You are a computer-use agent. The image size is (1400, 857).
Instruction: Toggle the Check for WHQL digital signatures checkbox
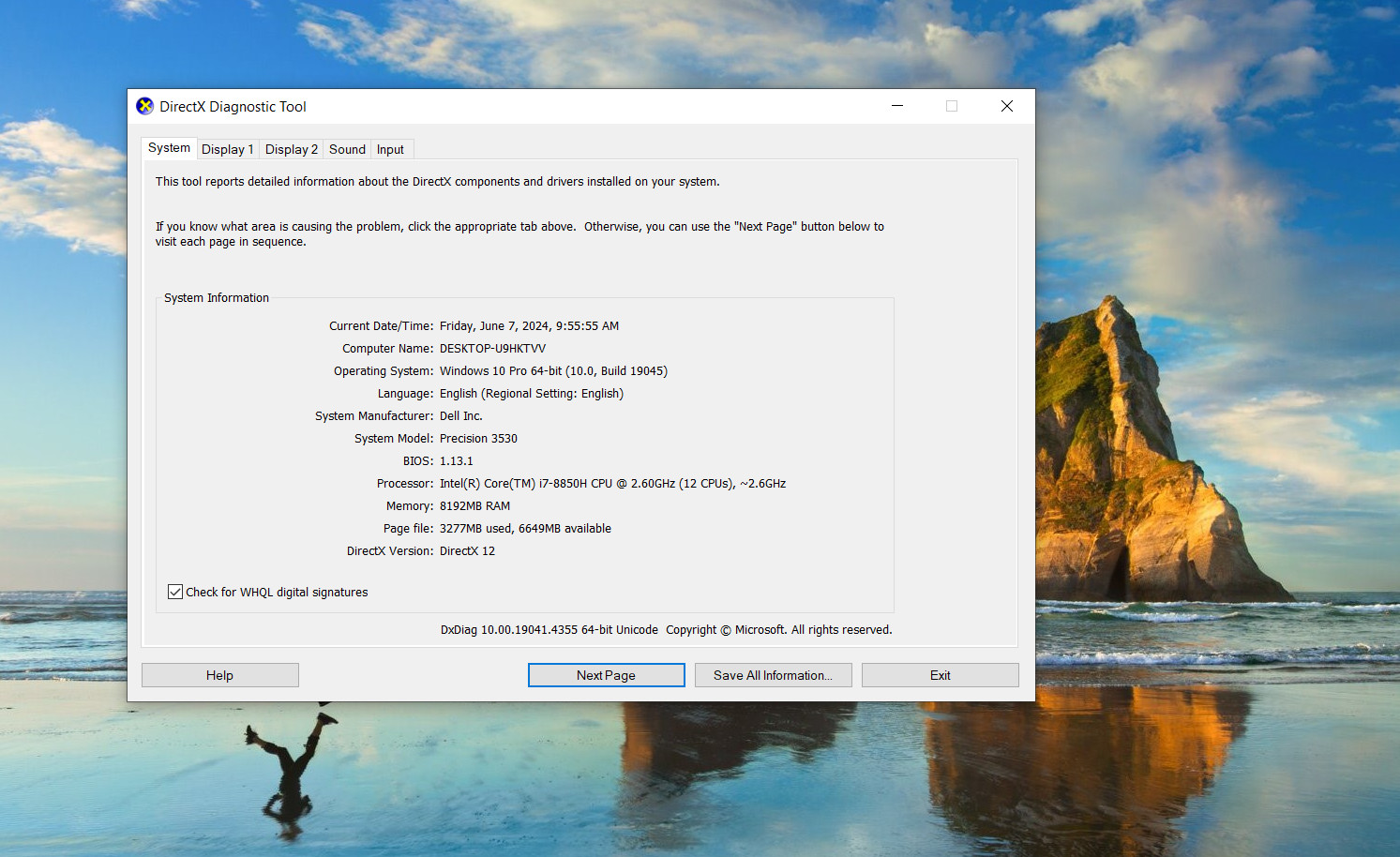(x=175, y=592)
